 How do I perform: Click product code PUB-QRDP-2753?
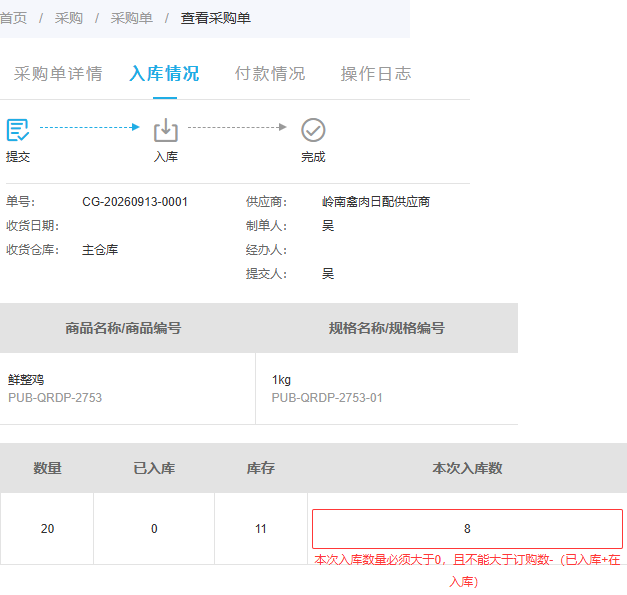coord(55,398)
